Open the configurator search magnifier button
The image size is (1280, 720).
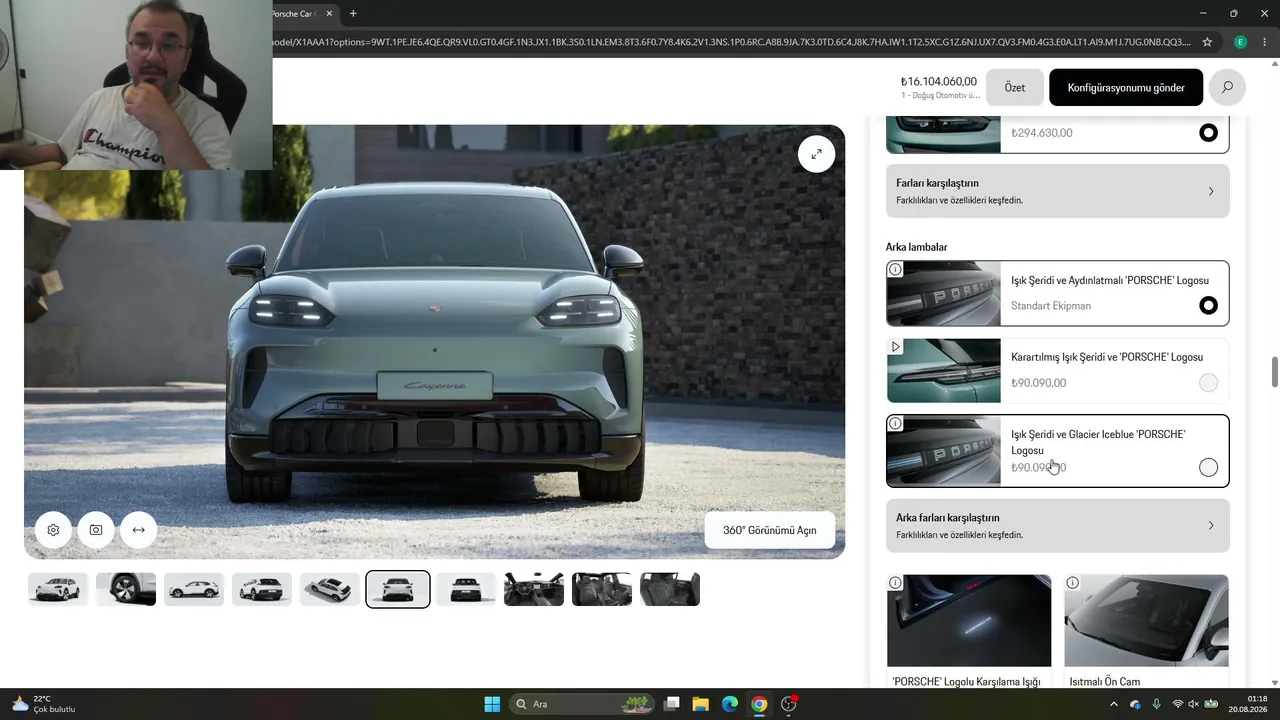click(x=1227, y=87)
